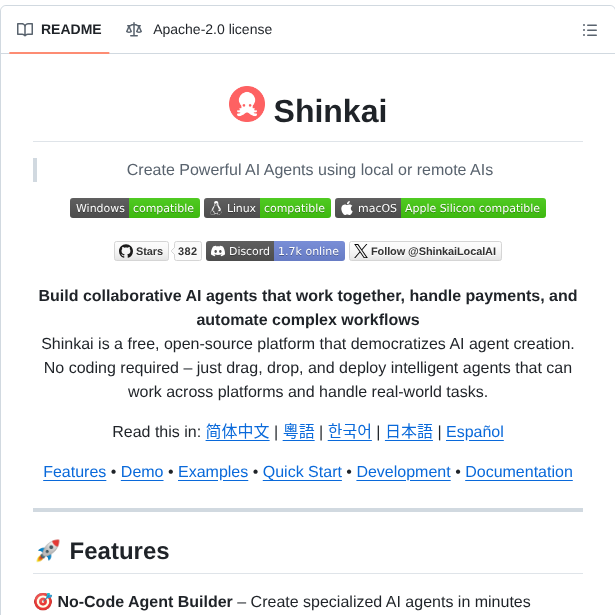The height and width of the screenshot is (615, 615).
Task: Open the Discord 1.7k online badge
Action: point(275,251)
